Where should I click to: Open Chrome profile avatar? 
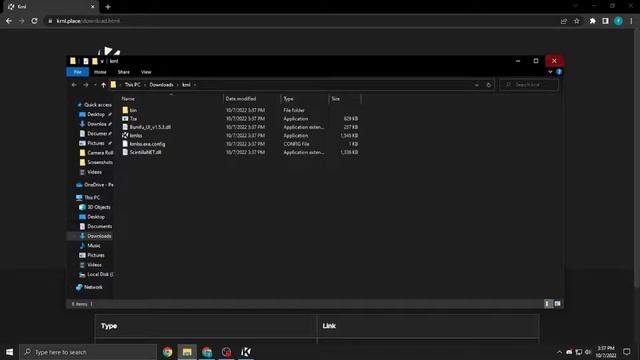[618, 21]
